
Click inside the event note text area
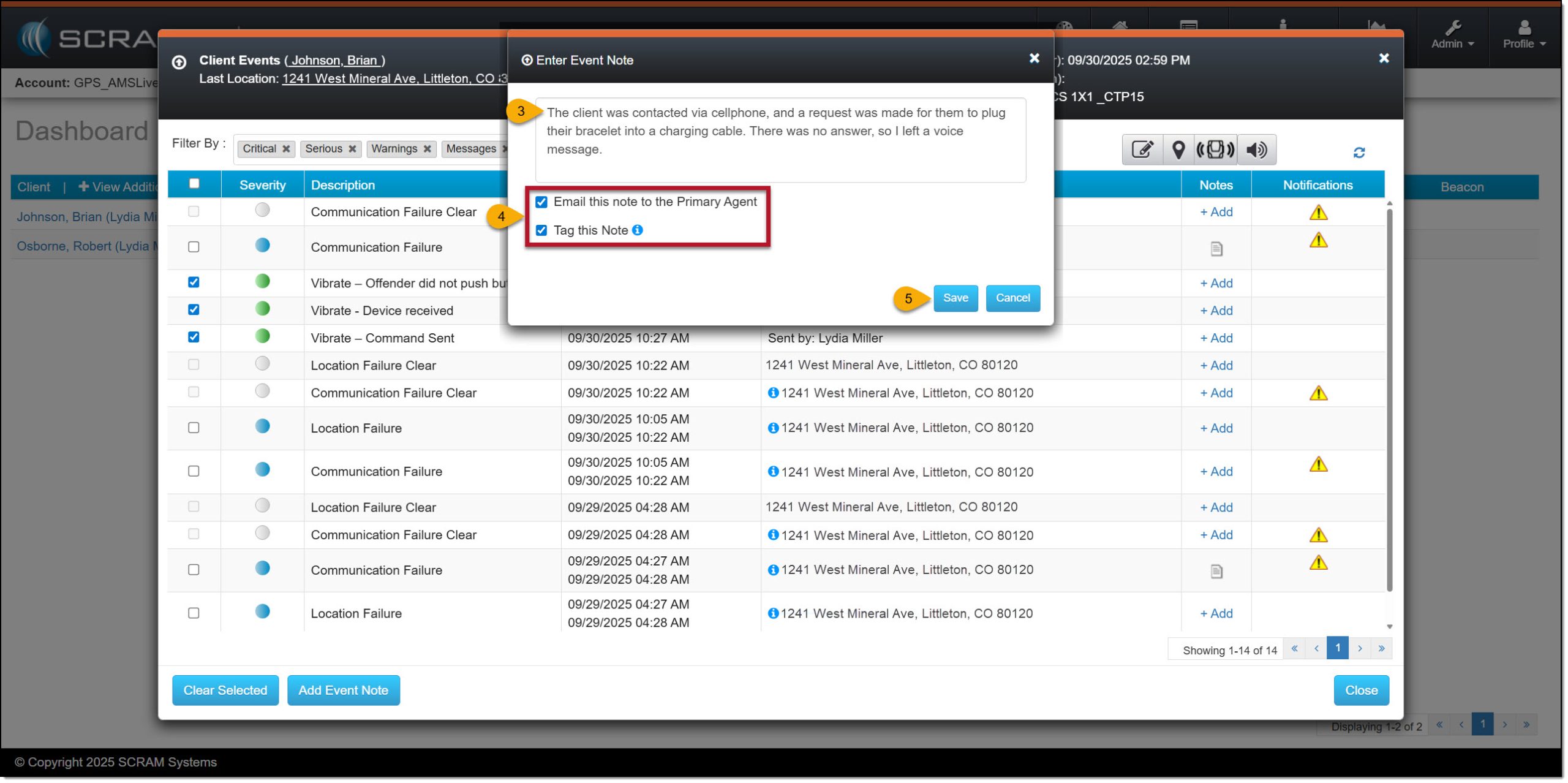point(780,140)
